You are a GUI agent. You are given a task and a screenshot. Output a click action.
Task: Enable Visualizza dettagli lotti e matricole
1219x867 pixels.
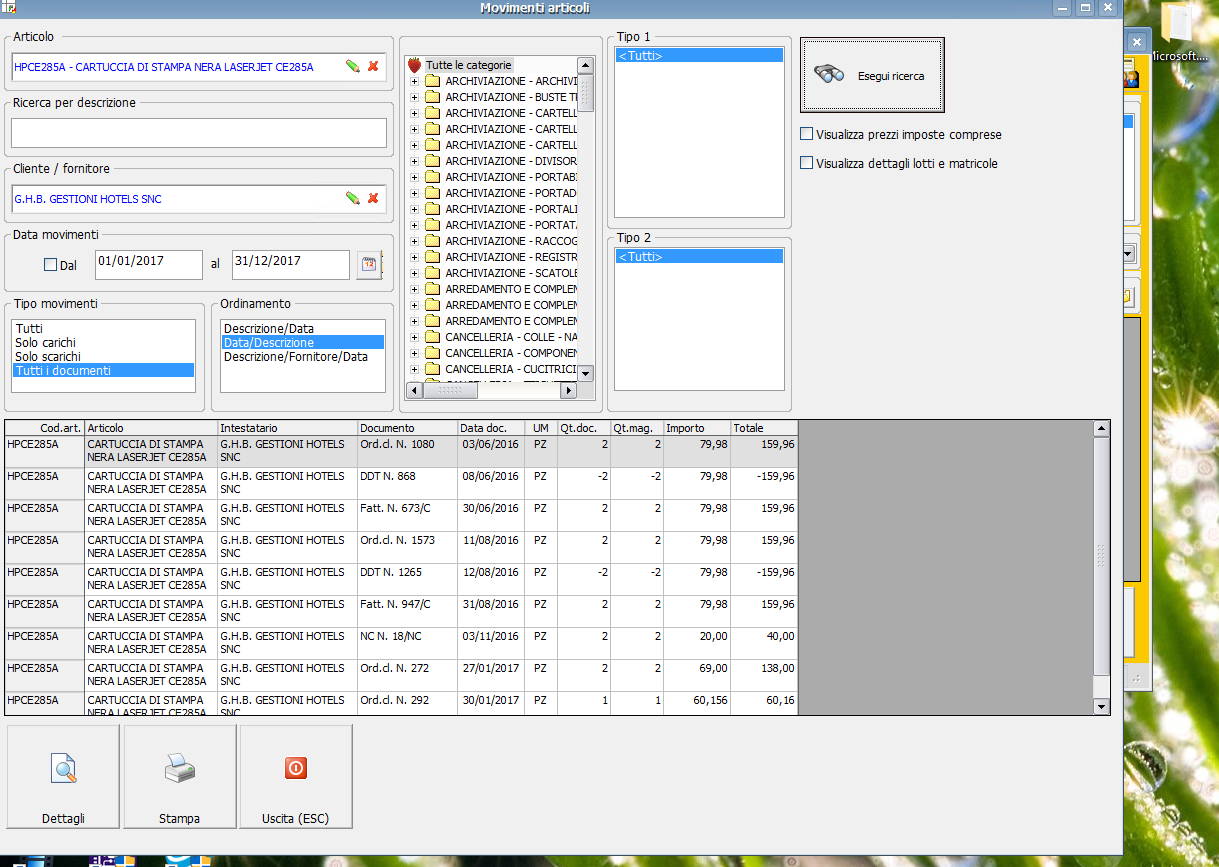[x=807, y=163]
